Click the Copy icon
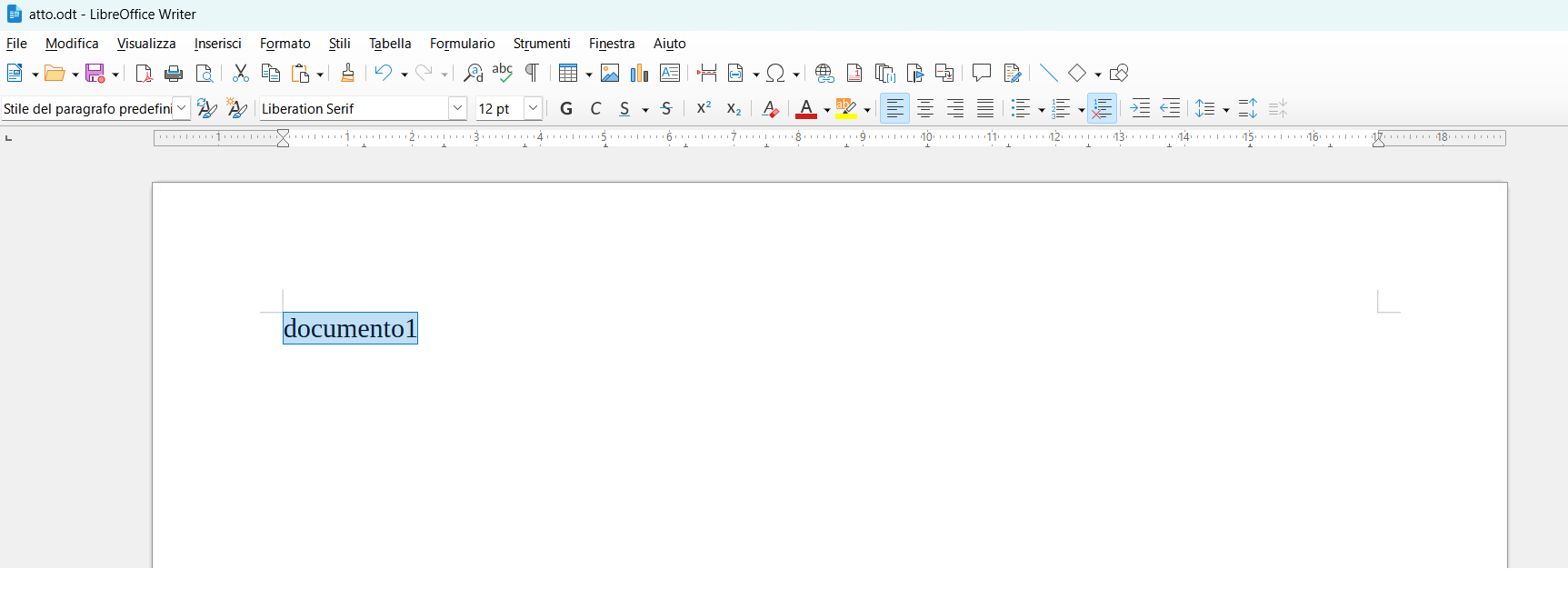 (x=271, y=73)
